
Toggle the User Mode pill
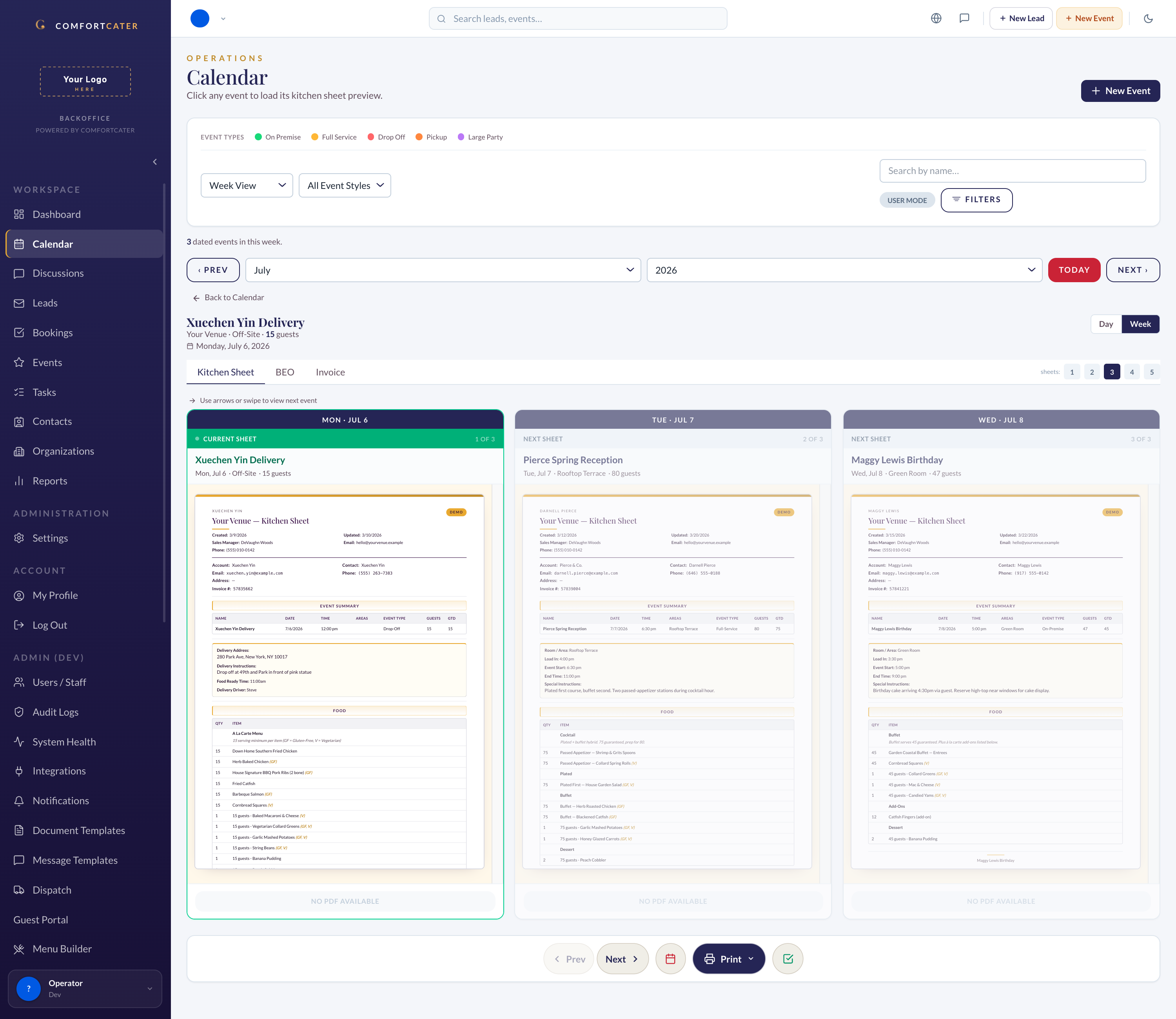point(907,200)
